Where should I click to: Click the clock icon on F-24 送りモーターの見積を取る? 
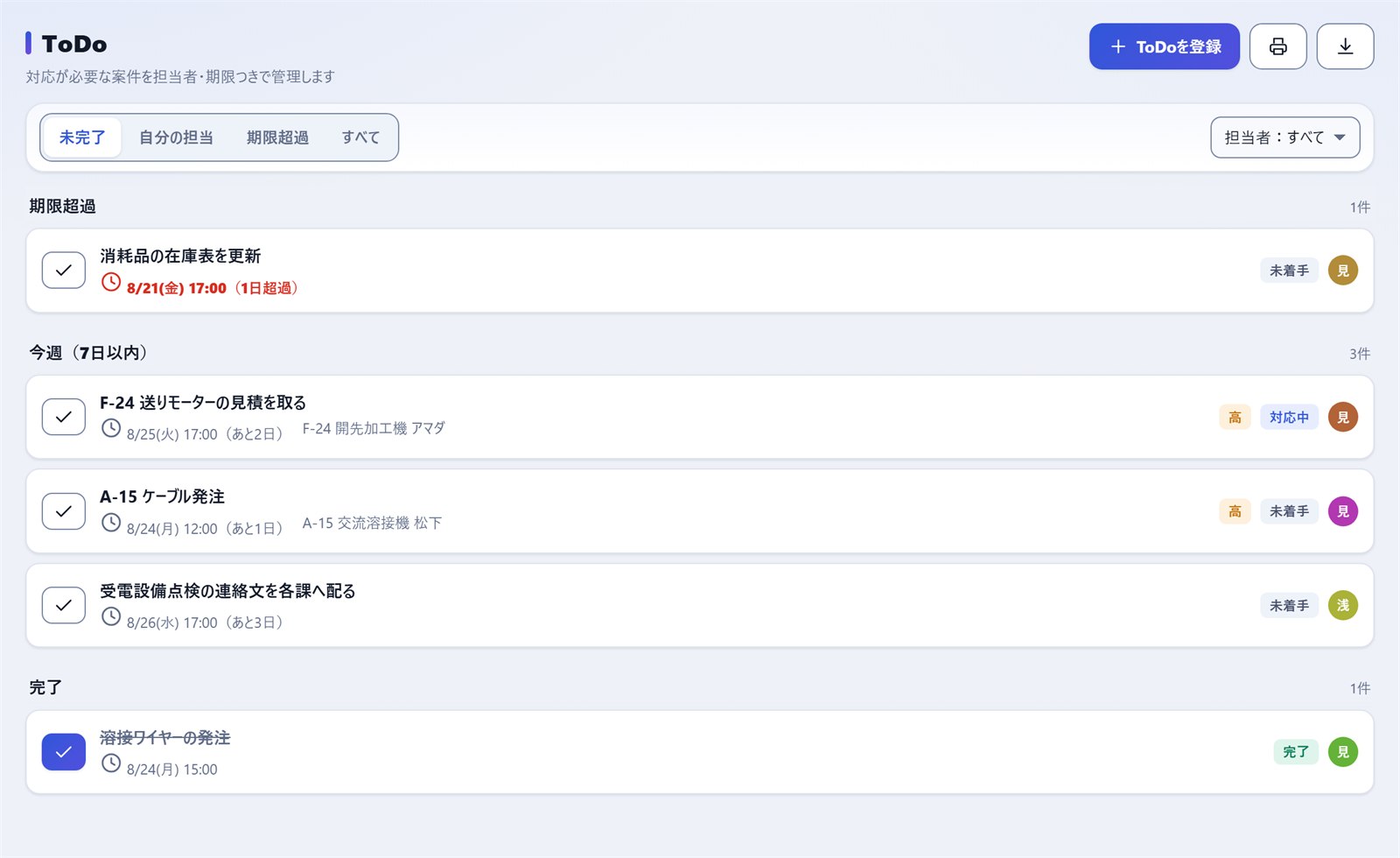[x=111, y=428]
